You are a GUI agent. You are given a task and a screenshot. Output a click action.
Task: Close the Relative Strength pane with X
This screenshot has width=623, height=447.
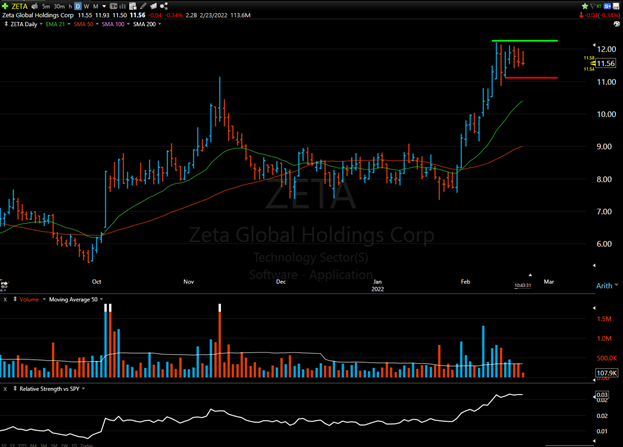click(5, 389)
